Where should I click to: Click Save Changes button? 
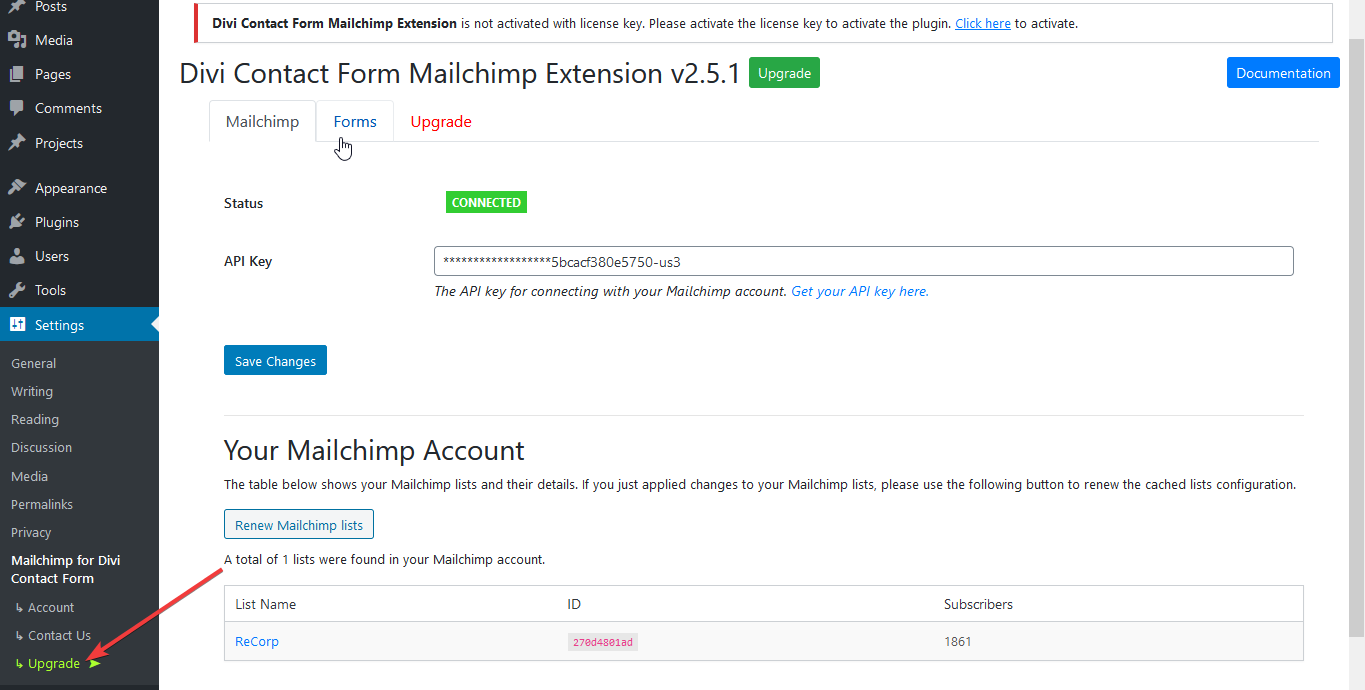[275, 361]
